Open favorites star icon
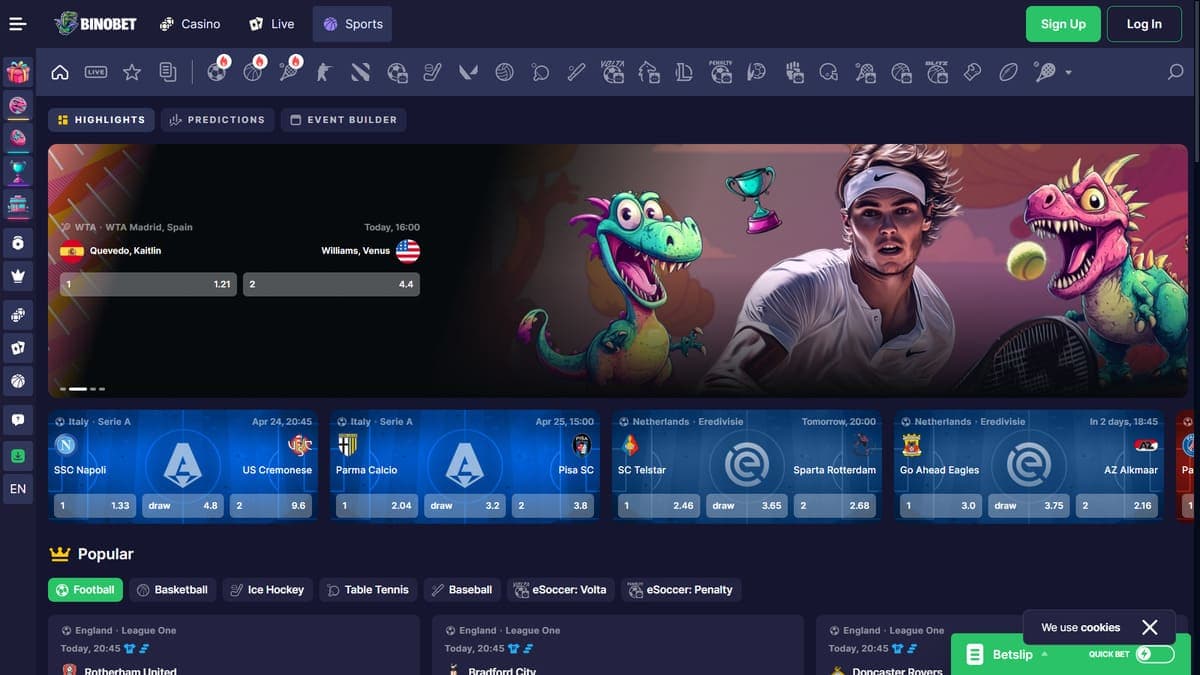 point(131,72)
